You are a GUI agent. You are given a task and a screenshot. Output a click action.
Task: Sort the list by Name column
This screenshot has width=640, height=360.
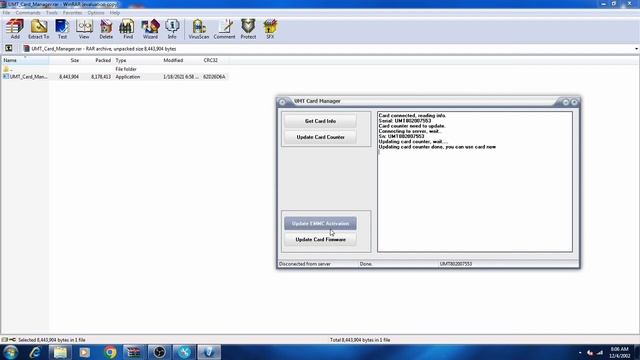coord(25,60)
